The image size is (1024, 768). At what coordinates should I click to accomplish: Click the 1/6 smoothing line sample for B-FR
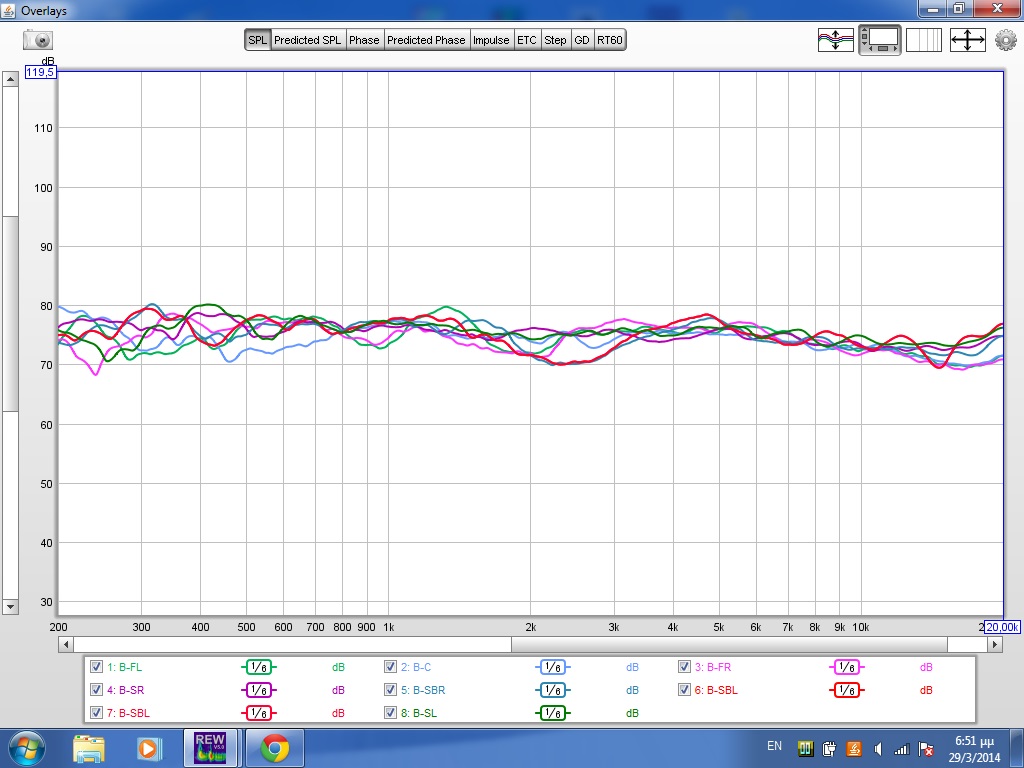tap(846, 667)
